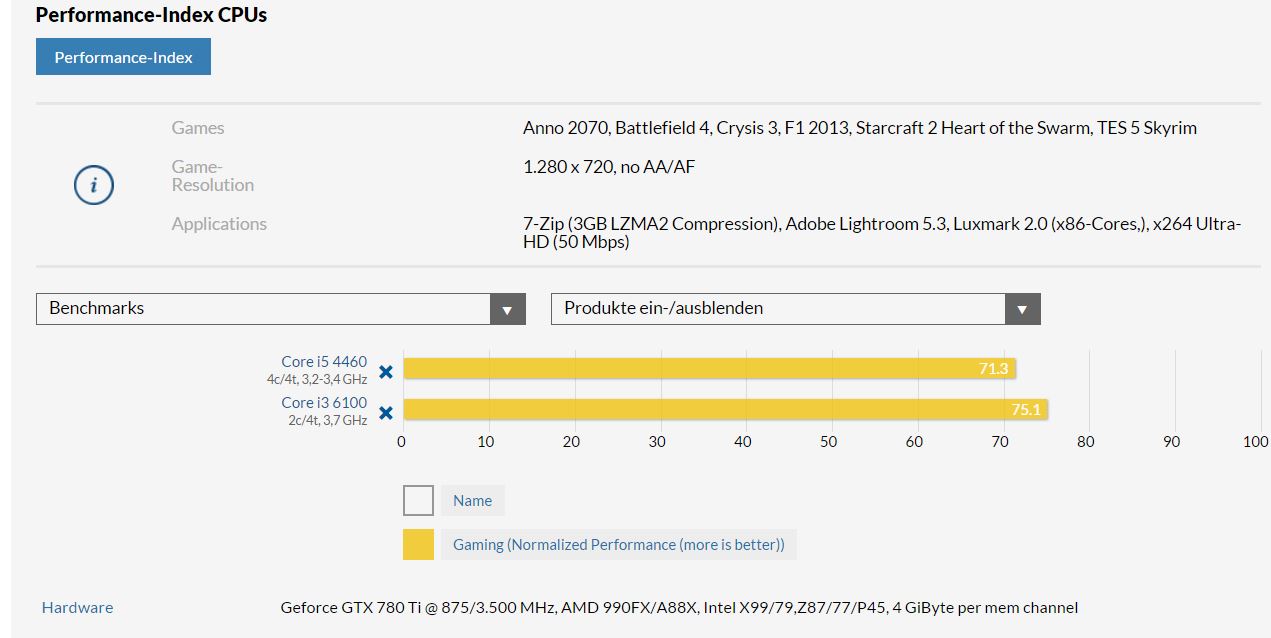Image resolution: width=1271 pixels, height=638 pixels.
Task: Click the 71.3 value label
Action: 994,369
